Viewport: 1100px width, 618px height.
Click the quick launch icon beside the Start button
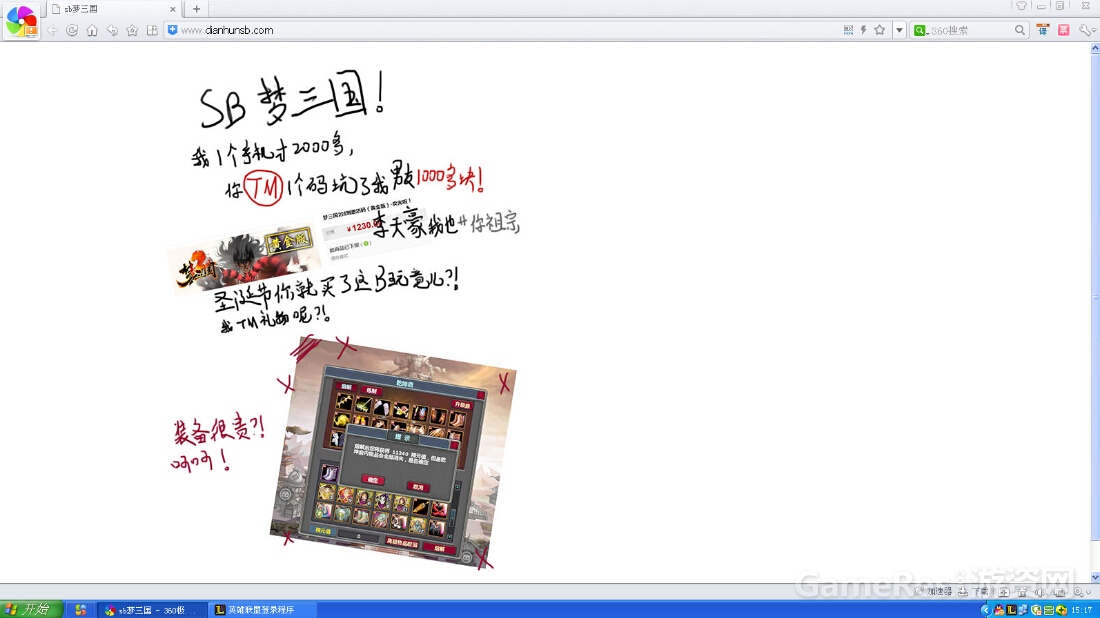(81, 610)
